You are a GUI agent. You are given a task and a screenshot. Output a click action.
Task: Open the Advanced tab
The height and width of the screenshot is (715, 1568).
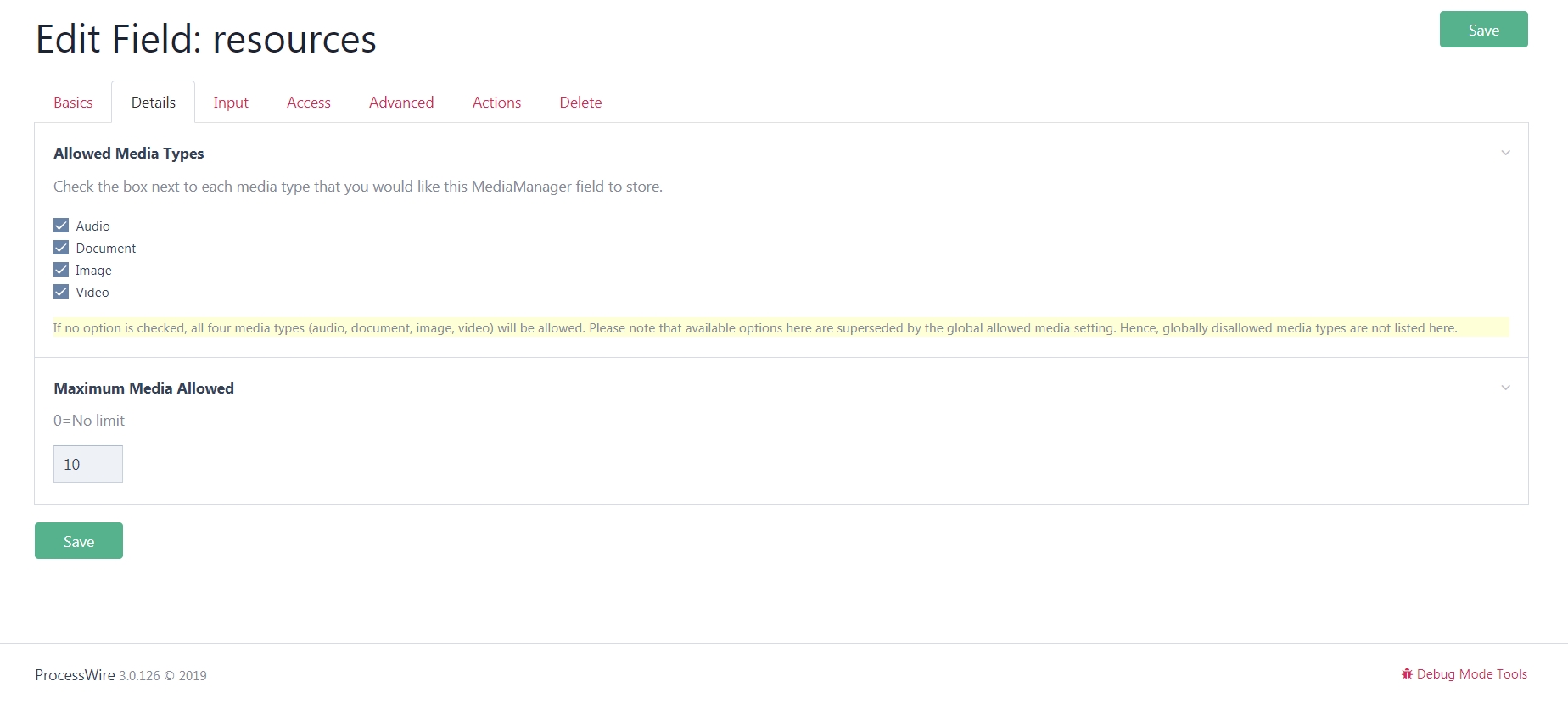point(401,103)
